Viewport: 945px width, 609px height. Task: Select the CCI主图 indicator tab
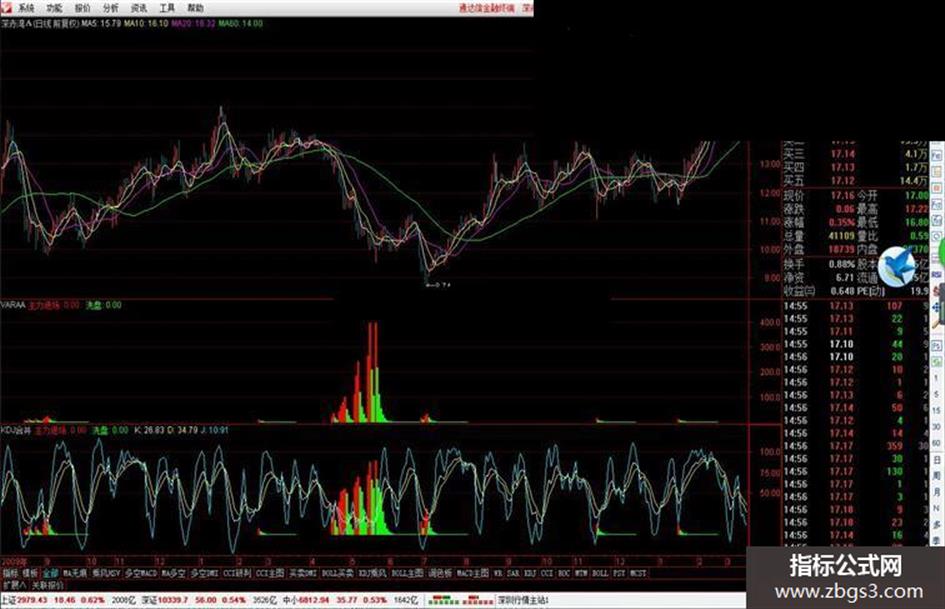(271, 573)
